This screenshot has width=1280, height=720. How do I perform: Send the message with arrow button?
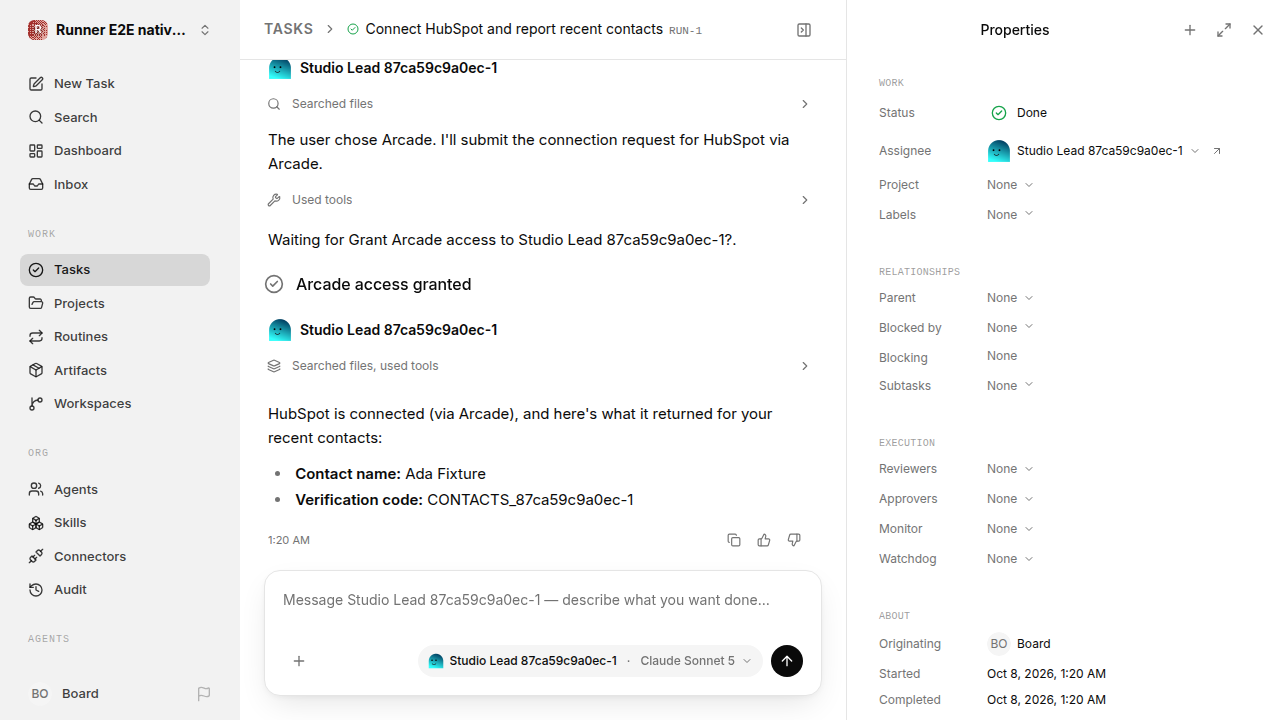click(787, 661)
